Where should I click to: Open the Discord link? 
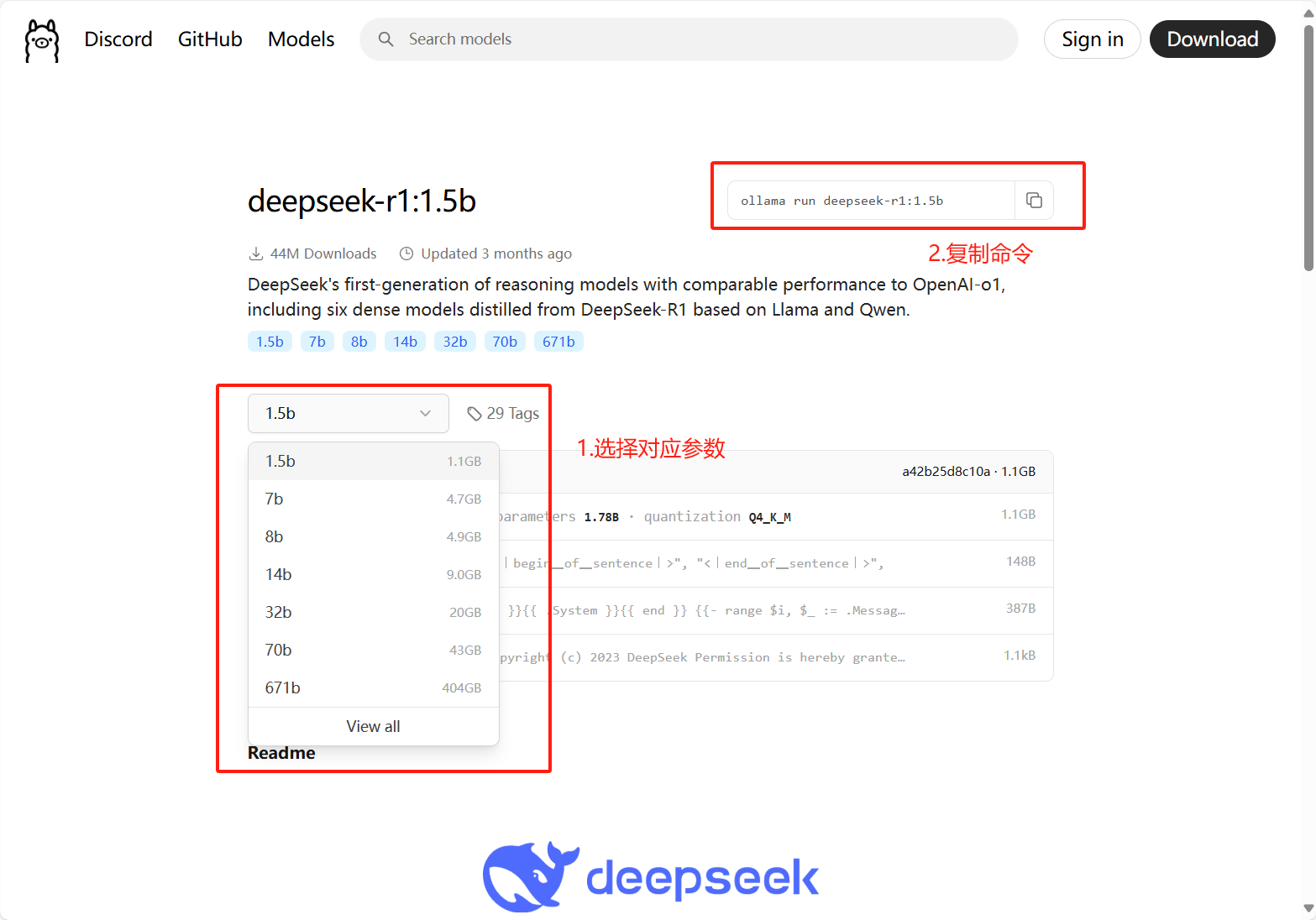coord(118,39)
